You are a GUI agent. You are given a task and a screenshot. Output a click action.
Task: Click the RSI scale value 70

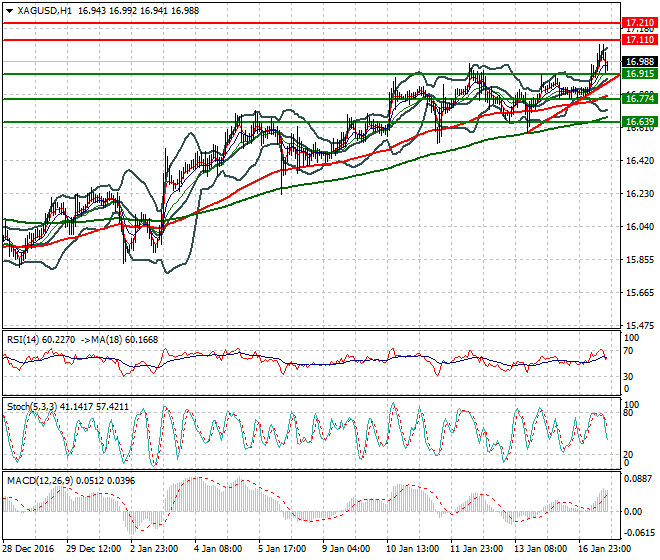[x=628, y=351]
